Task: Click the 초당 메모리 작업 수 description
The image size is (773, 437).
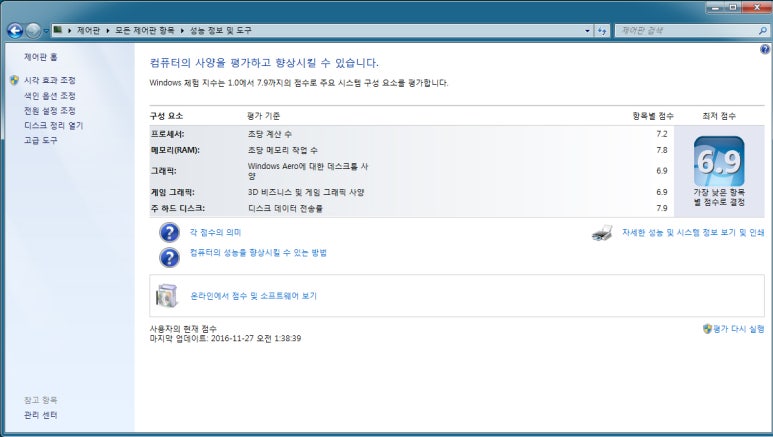Action: tap(282, 150)
